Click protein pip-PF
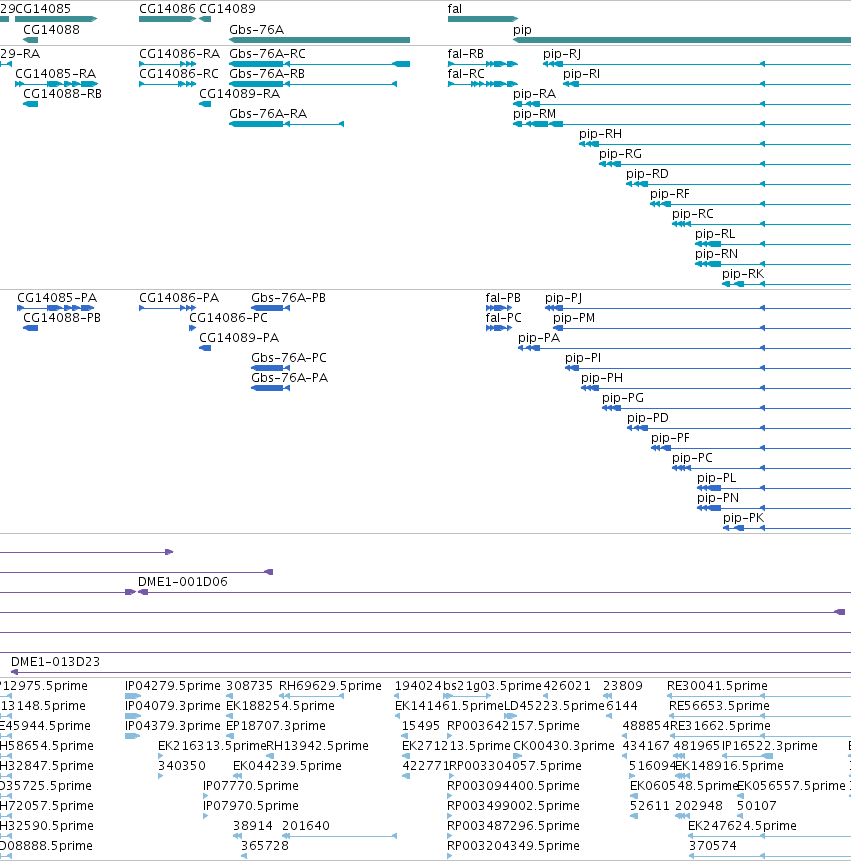 point(751,448)
